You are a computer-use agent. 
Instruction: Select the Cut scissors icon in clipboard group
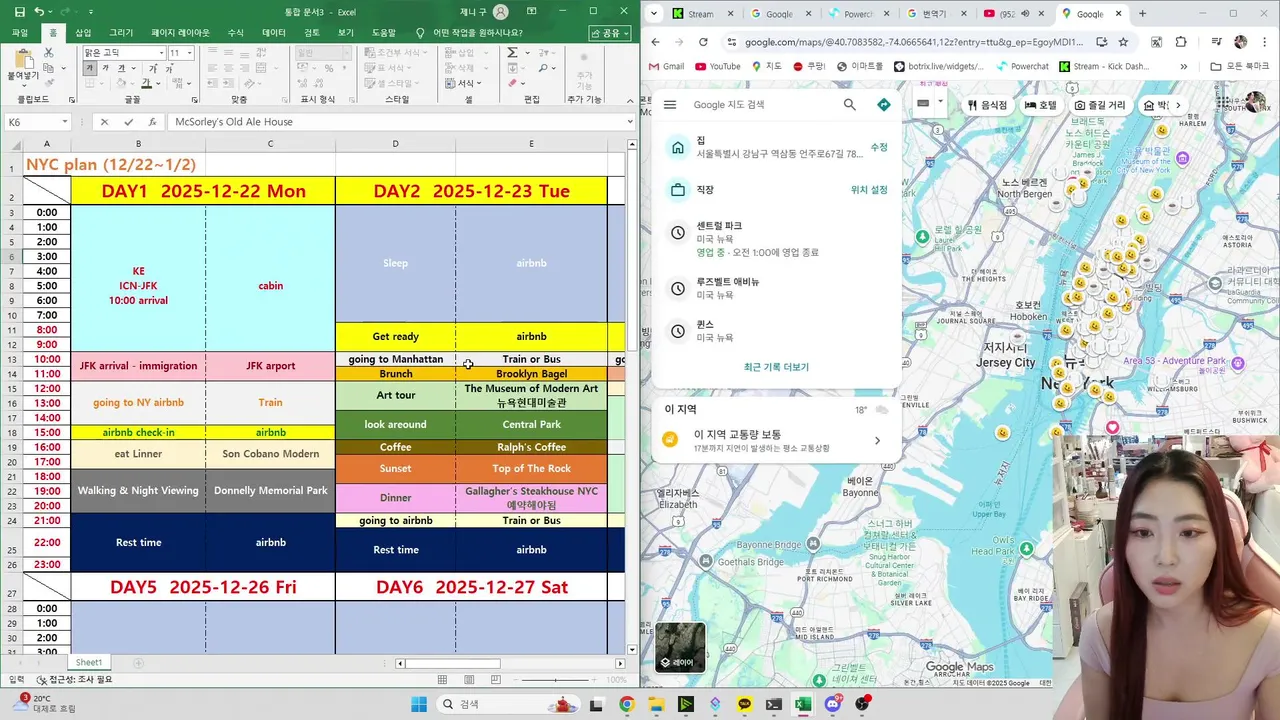(48, 53)
